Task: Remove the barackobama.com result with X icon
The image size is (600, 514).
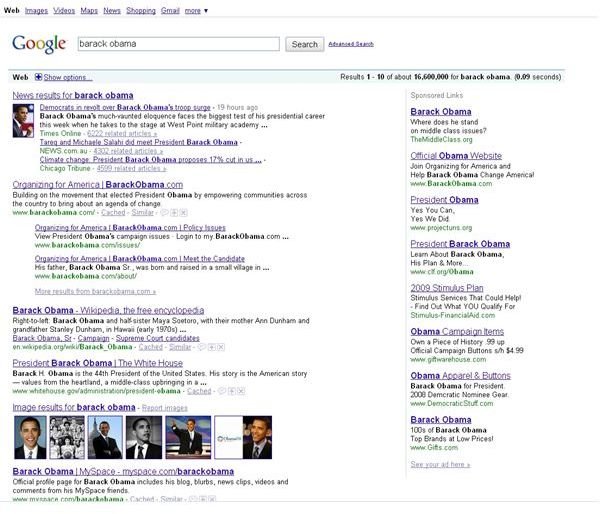Action: (x=184, y=212)
